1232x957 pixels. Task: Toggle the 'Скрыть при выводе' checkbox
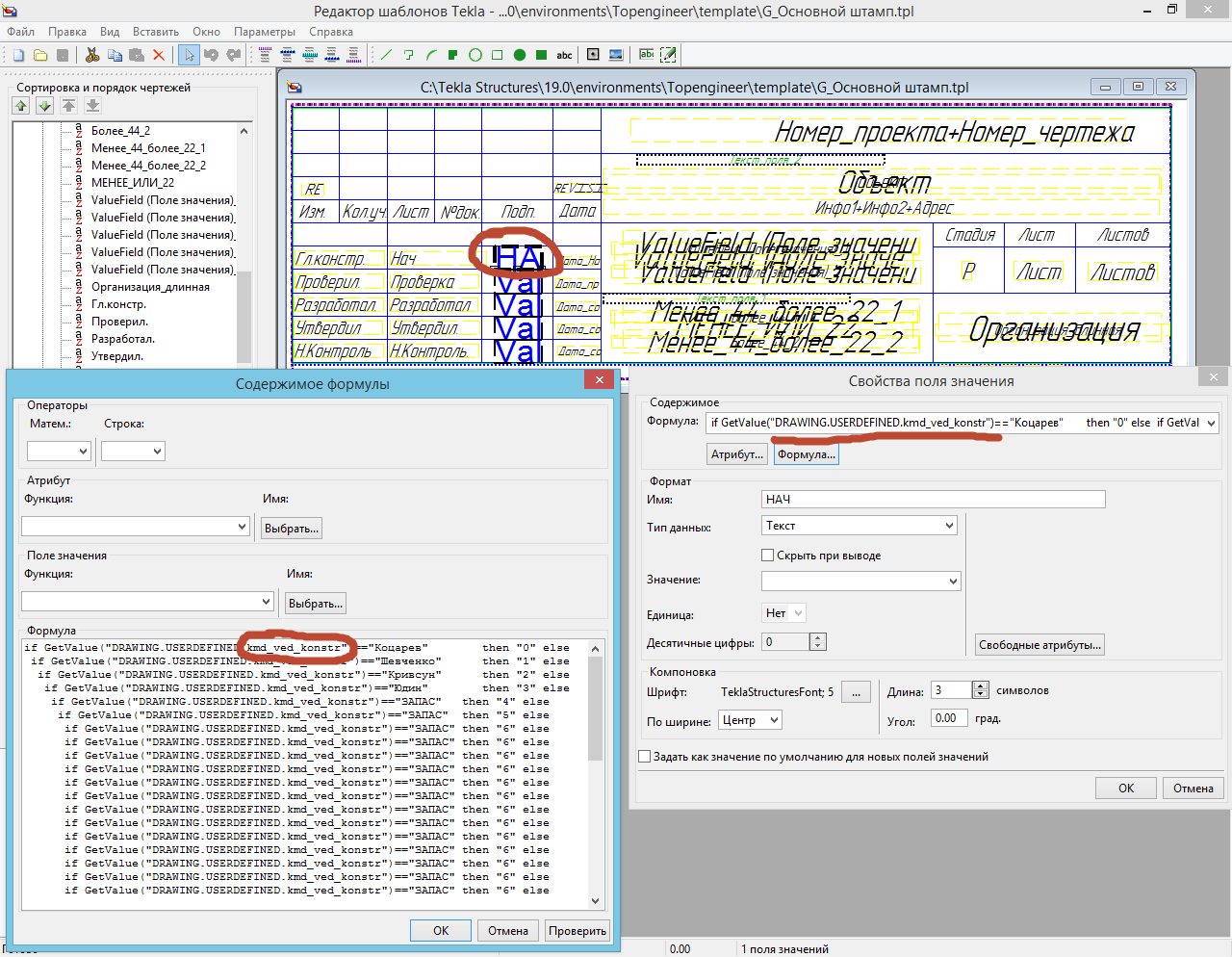pos(767,556)
